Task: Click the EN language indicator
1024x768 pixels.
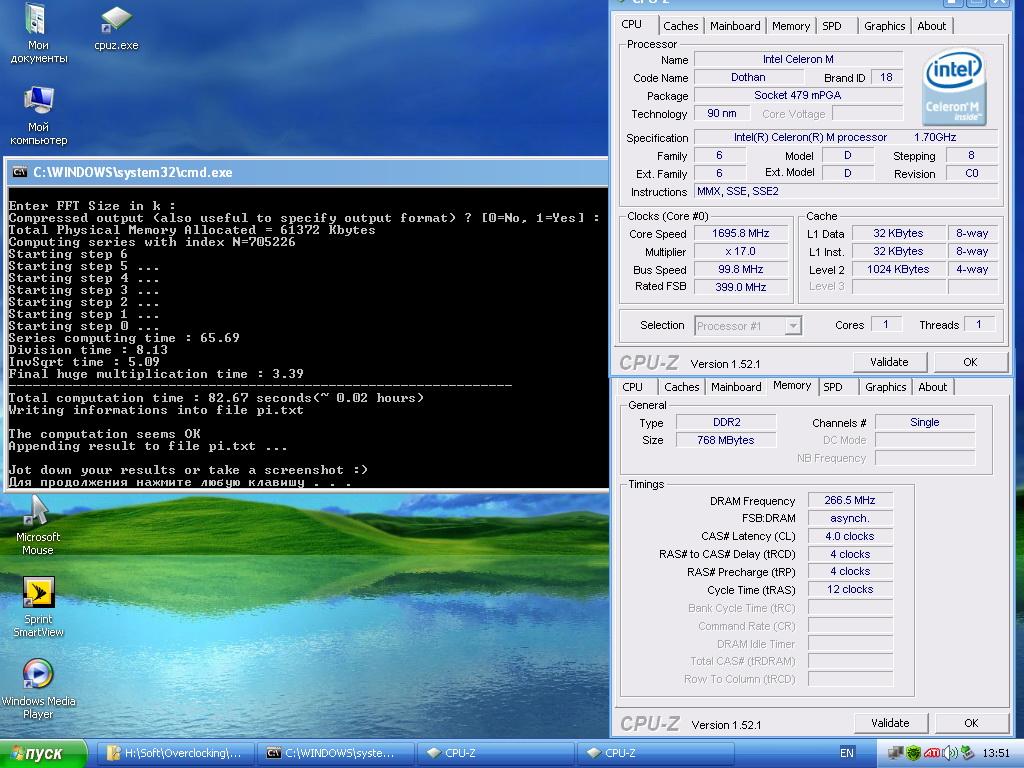Action: [x=846, y=753]
